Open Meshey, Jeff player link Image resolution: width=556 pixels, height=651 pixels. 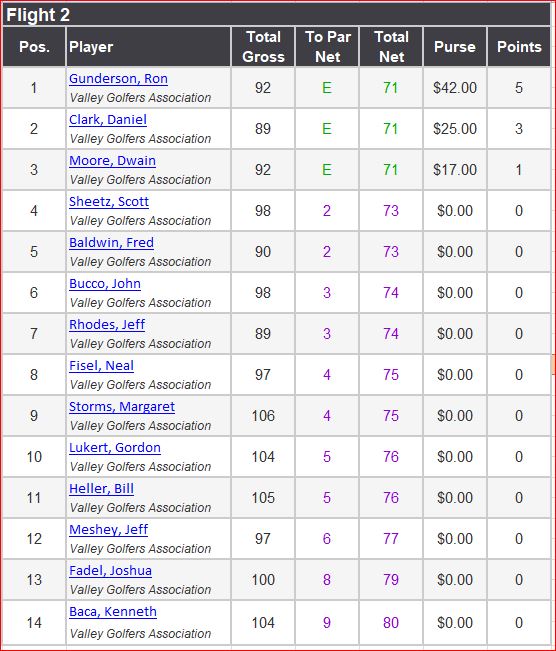pyautogui.click(x=108, y=530)
